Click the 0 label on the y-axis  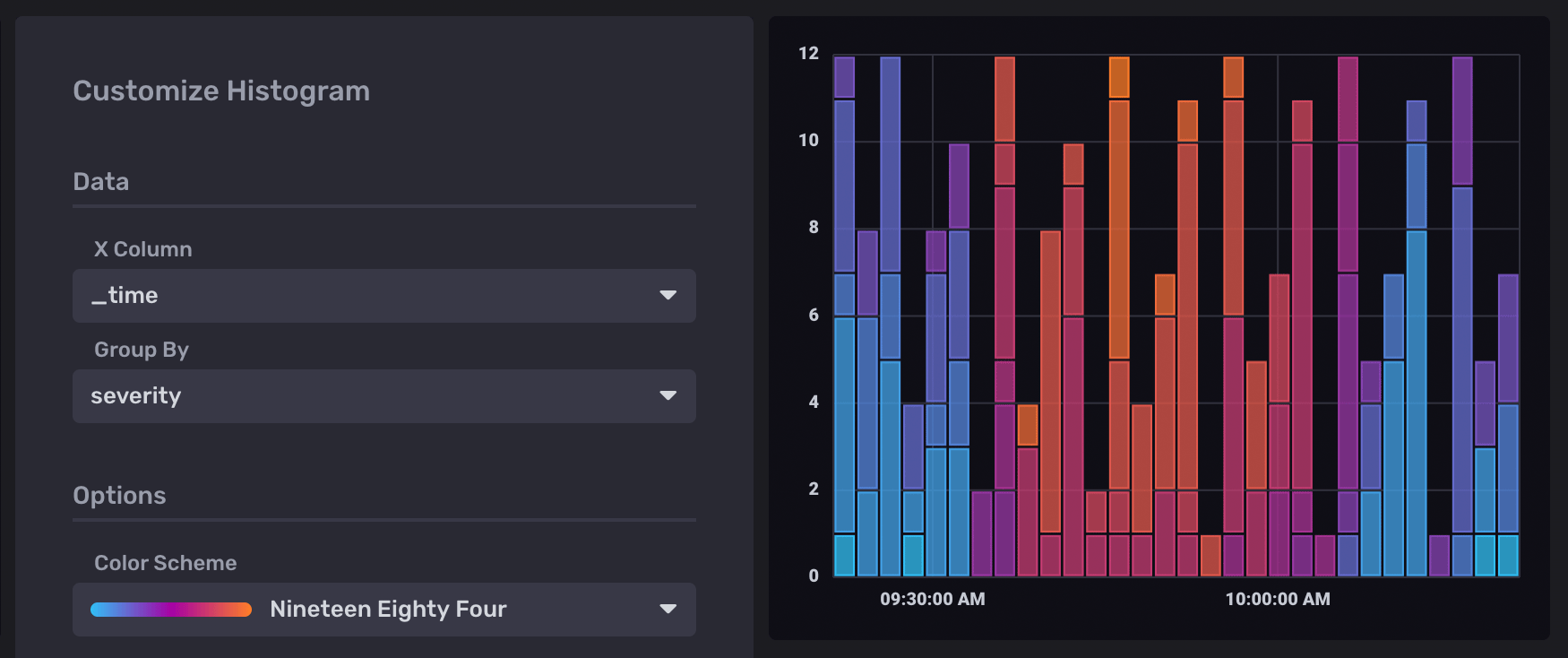tap(814, 576)
